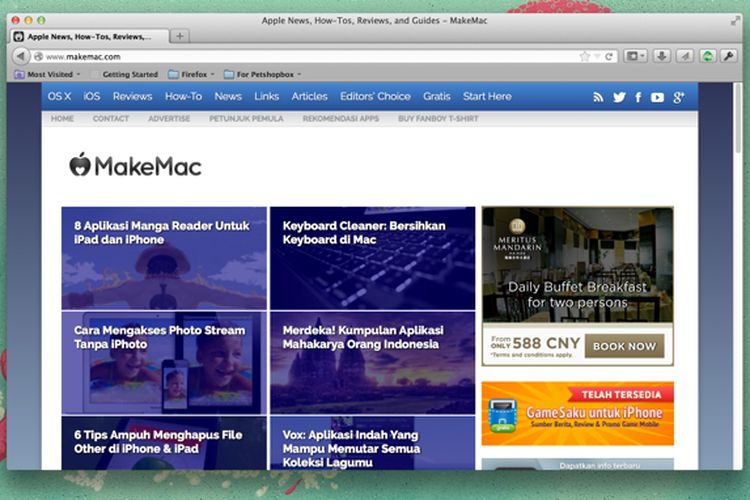Open the Keyboard Cleaner article tile
Viewport: 750px width, 500px height.
(373, 258)
